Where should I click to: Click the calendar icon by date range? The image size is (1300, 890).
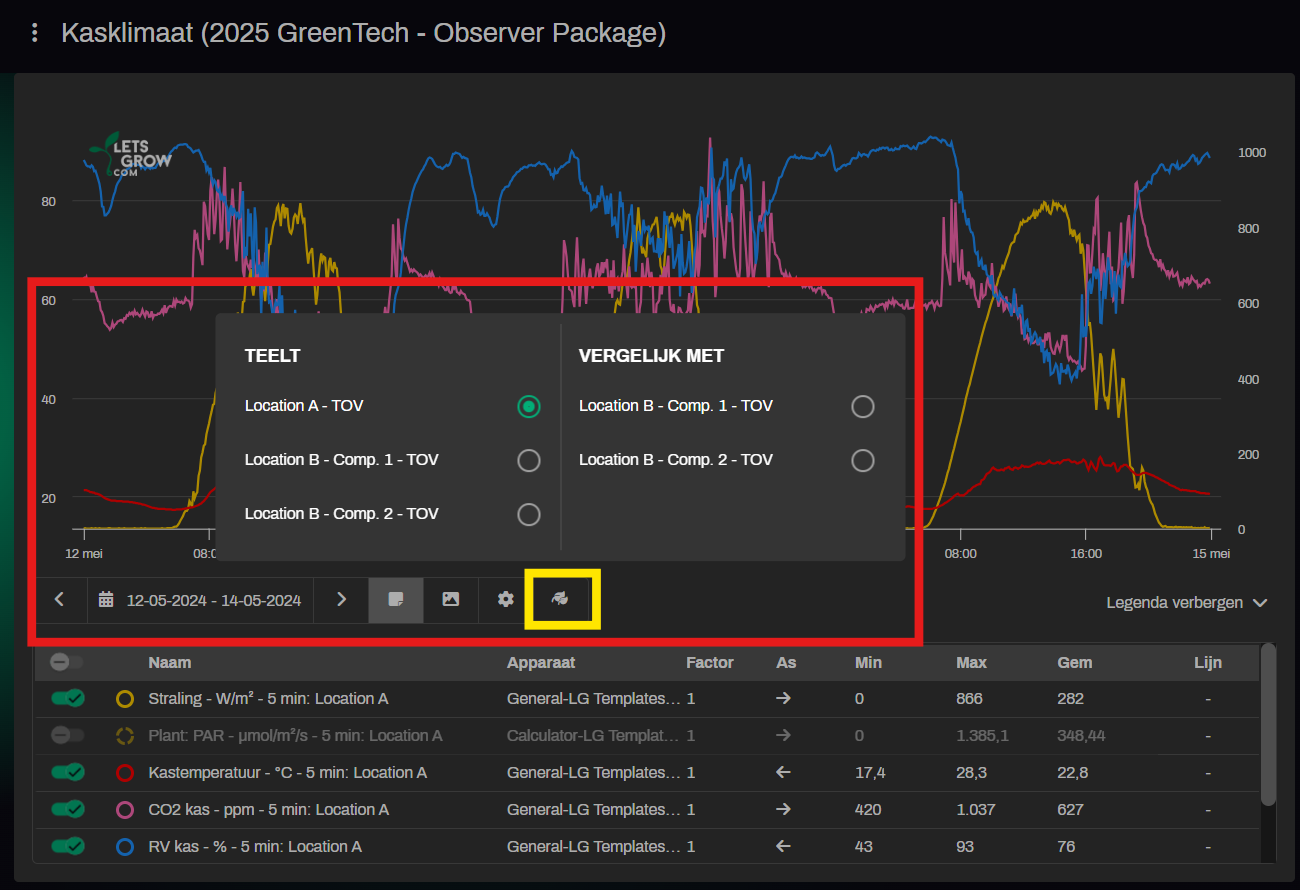point(106,600)
